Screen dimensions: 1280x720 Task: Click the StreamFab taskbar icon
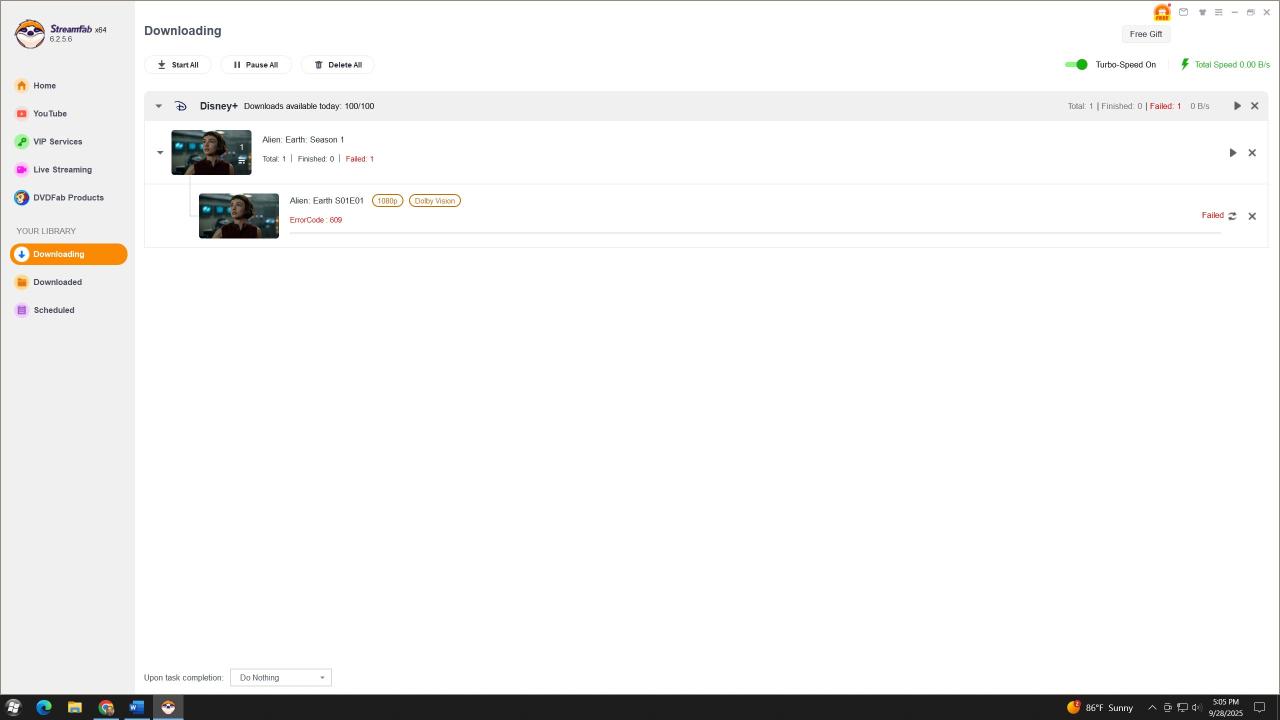pos(168,707)
